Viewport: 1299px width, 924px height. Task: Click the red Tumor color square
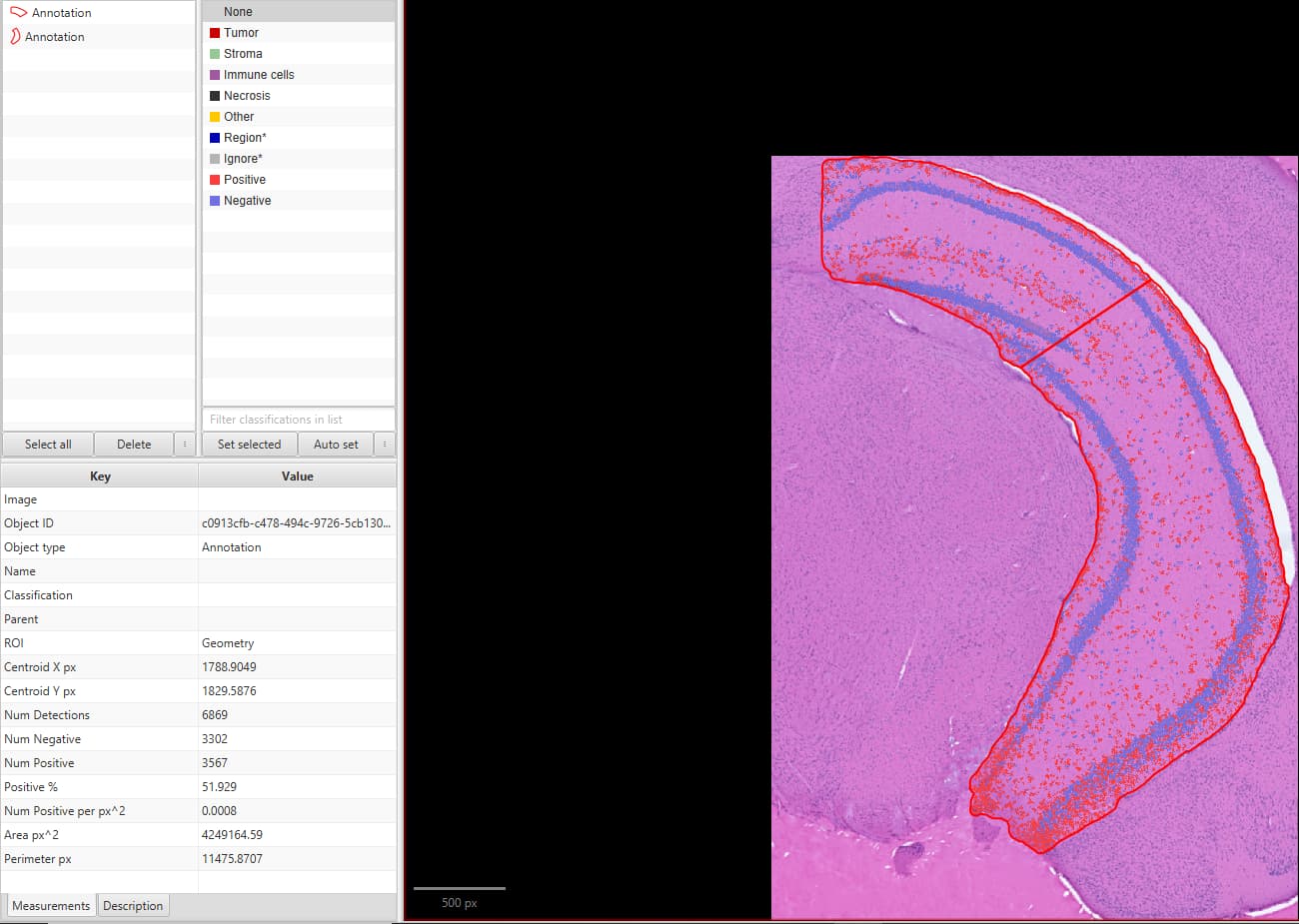coord(213,32)
